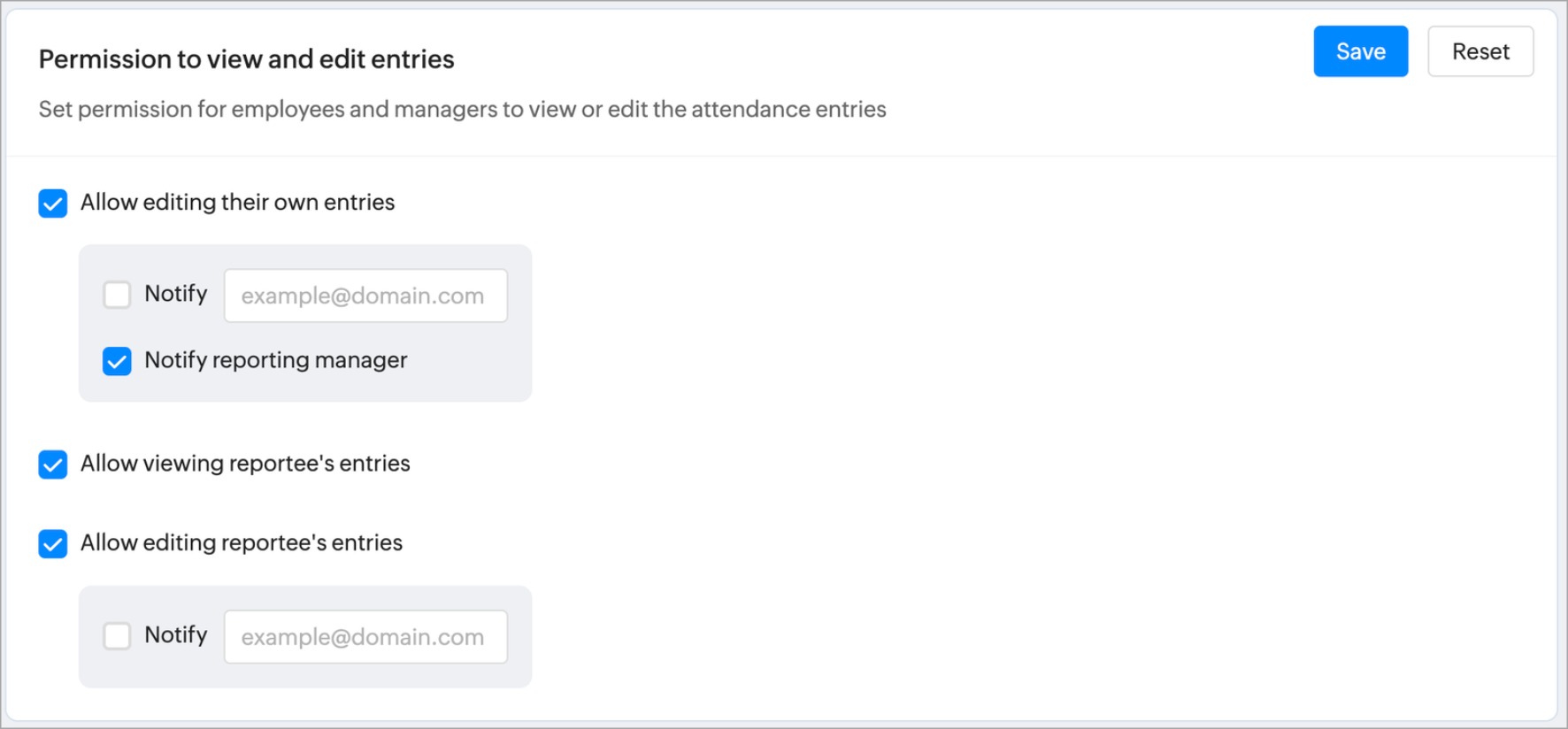Click the 'Allow editing their own entries' label

(237, 203)
